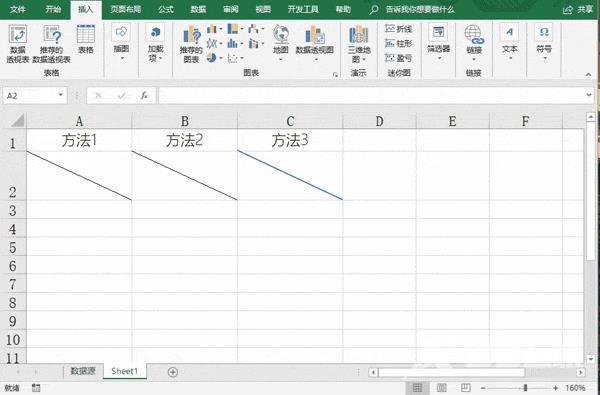Viewport: 600px width, 395px height.
Task: Switch to the Developer (开发工具) tab
Action: point(303,9)
